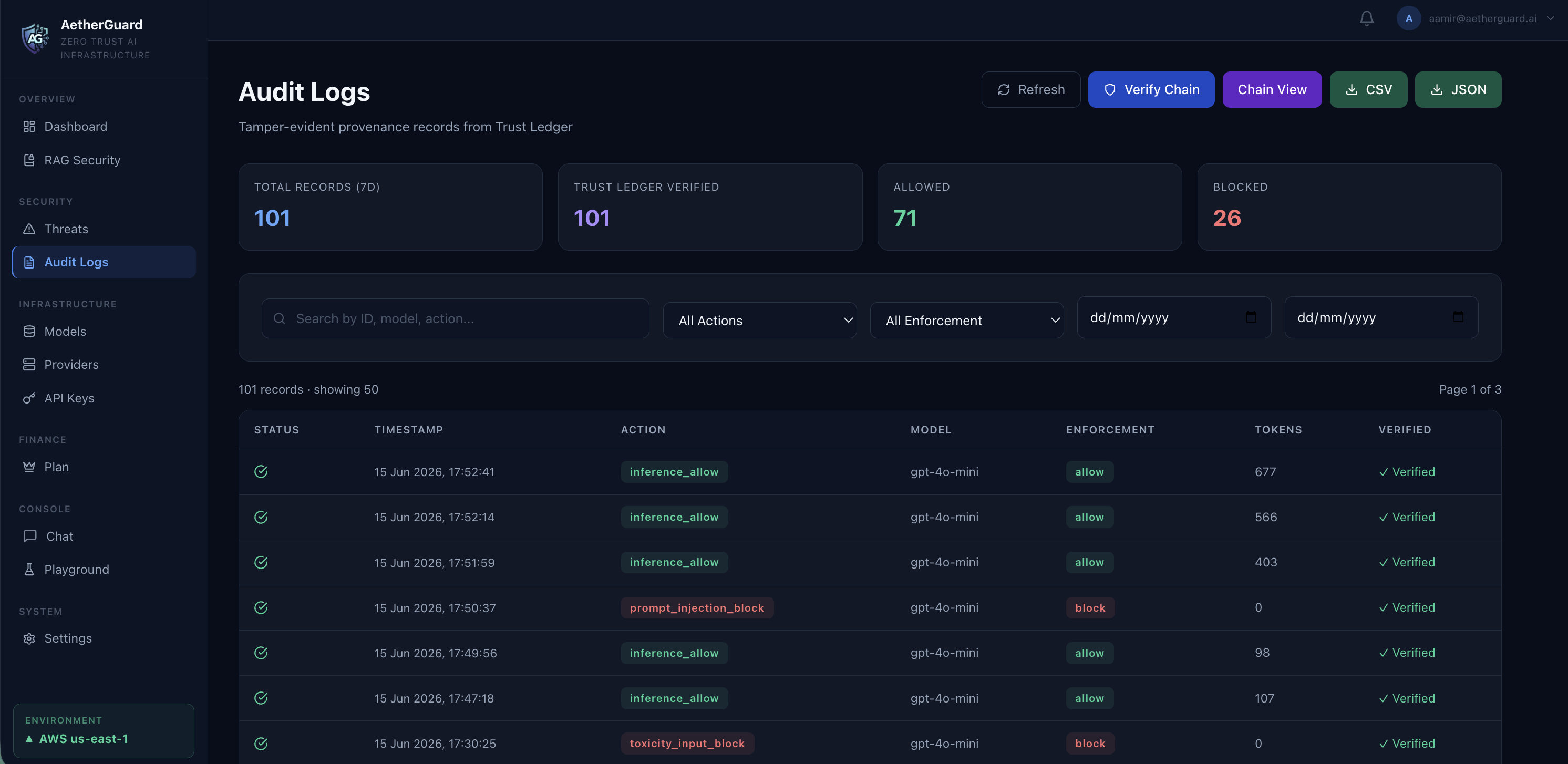Click the AetherGuard shield logo

click(x=35, y=38)
